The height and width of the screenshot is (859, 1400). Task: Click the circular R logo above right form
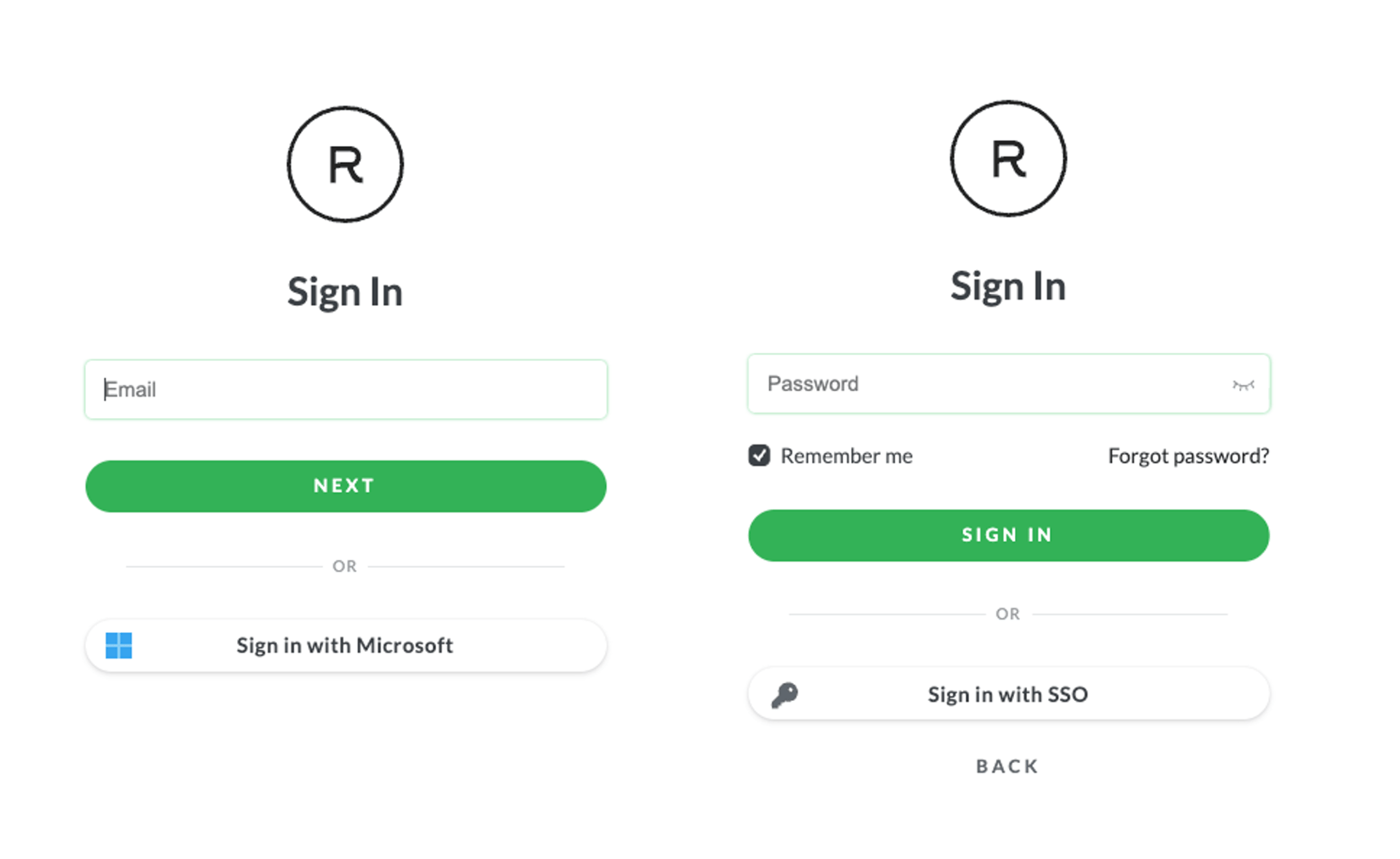tap(1008, 159)
